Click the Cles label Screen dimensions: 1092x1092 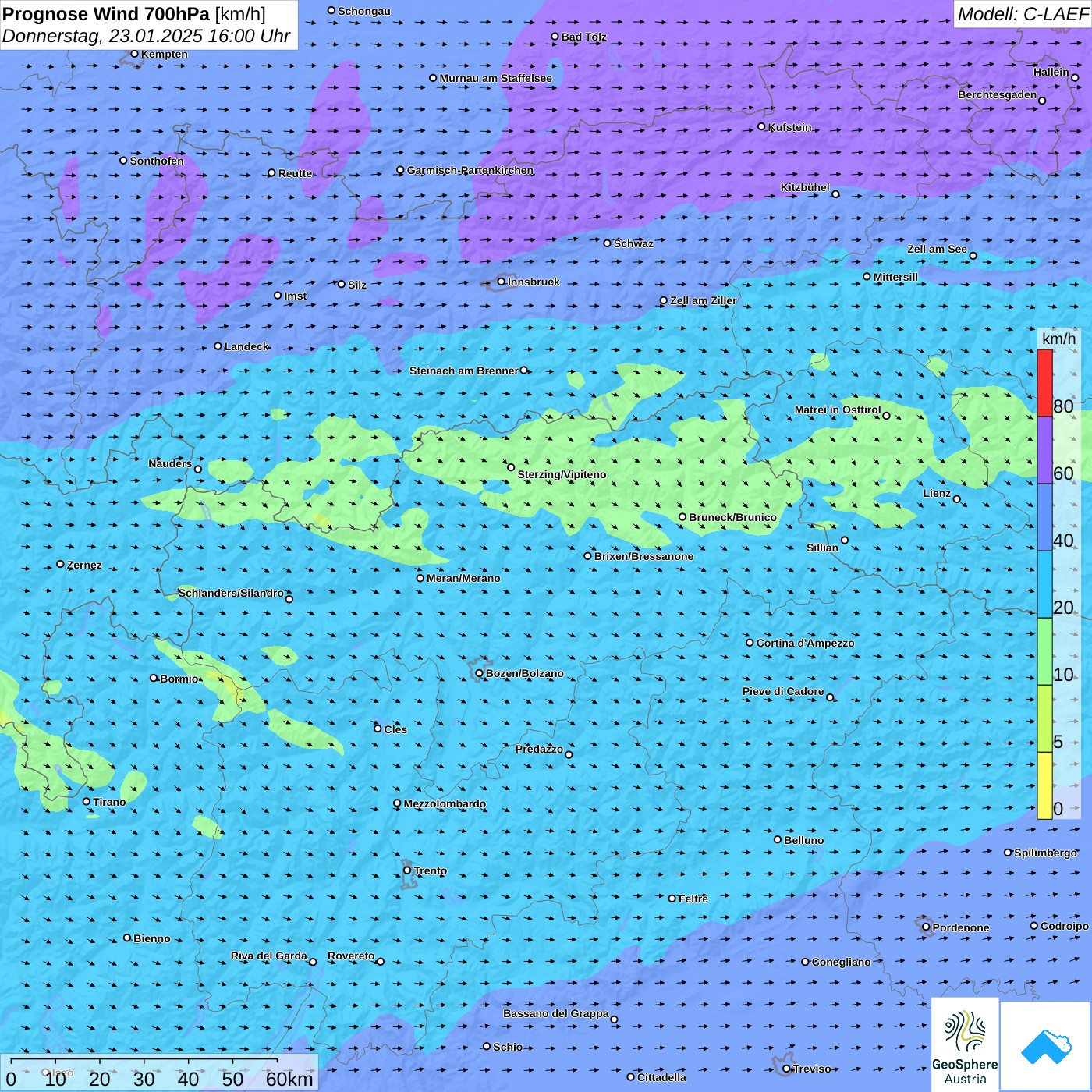(395, 729)
